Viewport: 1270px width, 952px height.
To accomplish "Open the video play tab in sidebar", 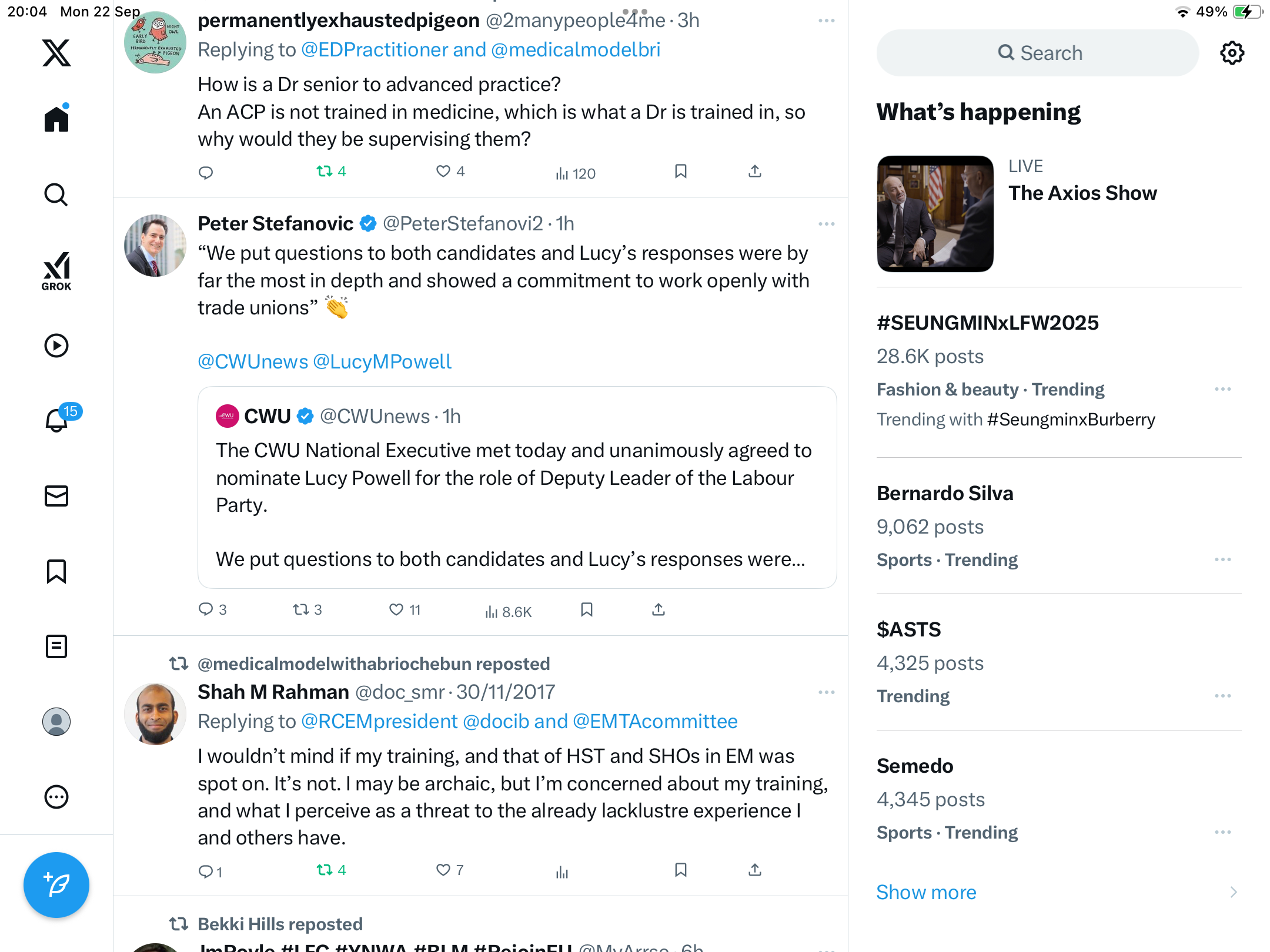I will [56, 346].
